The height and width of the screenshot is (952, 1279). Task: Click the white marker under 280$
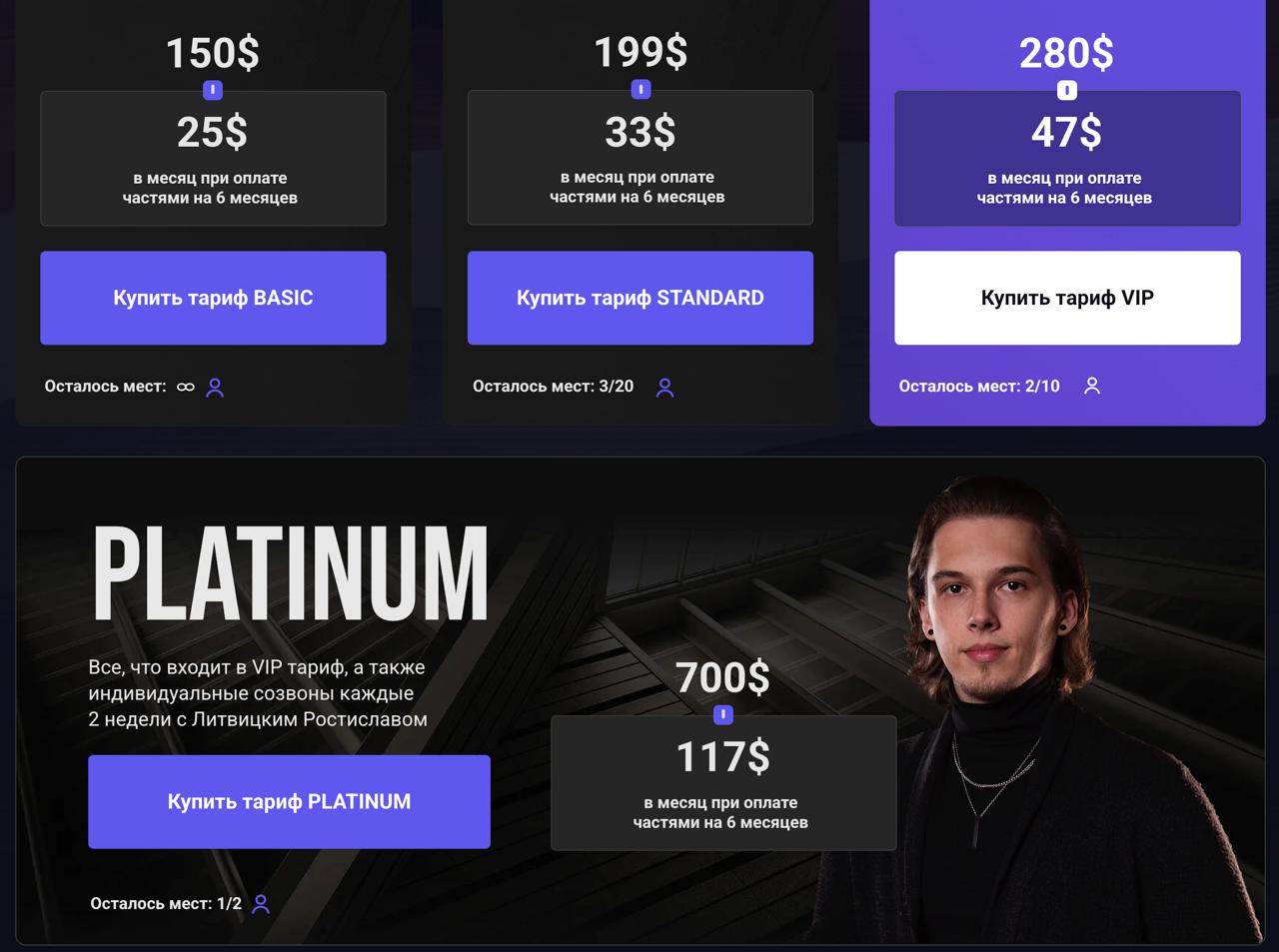(1067, 91)
